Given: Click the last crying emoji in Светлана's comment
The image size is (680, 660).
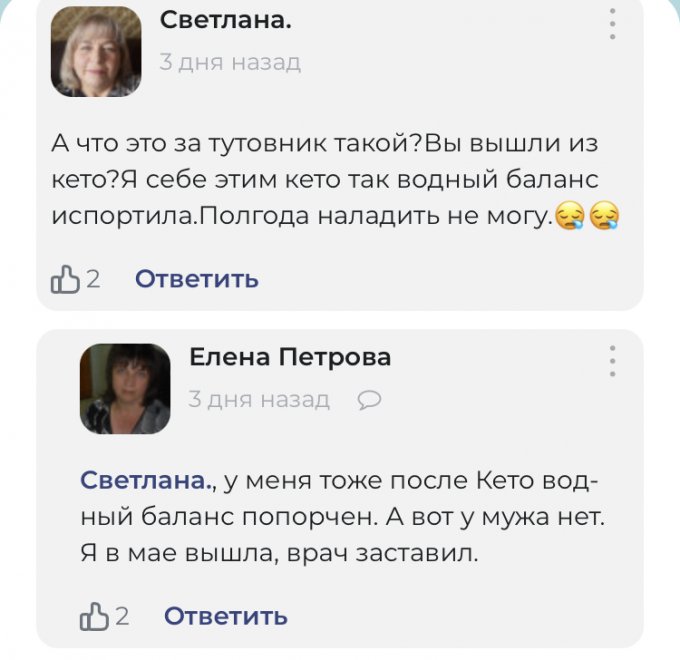Looking at the screenshot, I should coord(603,215).
